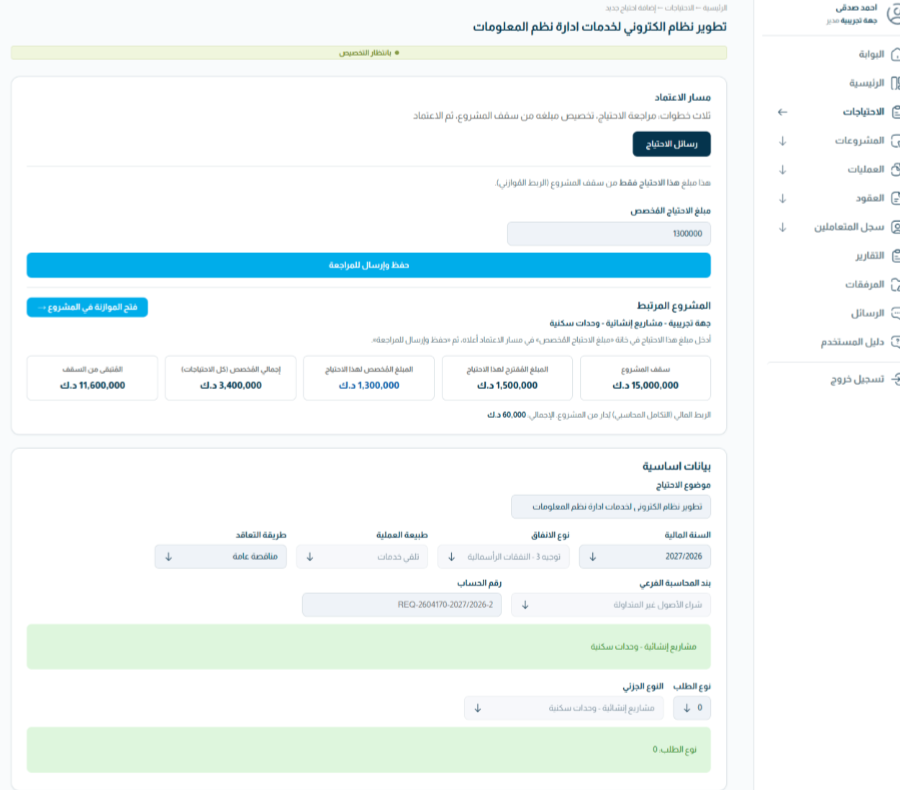Click the الرسائل chat icon
Screen dimensions: 900x790
[x=895, y=313]
